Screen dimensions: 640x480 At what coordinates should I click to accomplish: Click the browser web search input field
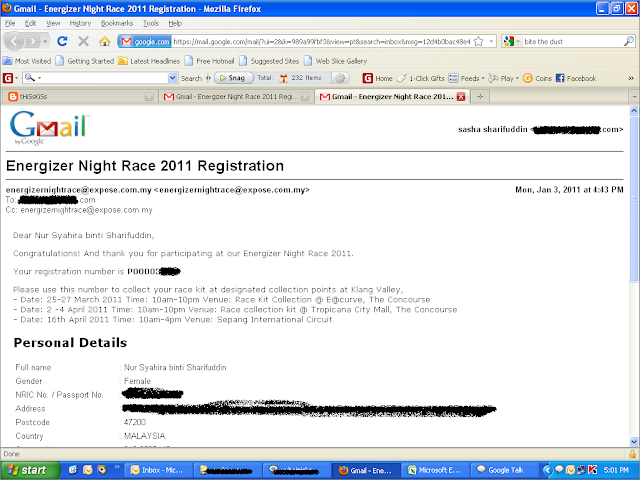click(x=571, y=41)
